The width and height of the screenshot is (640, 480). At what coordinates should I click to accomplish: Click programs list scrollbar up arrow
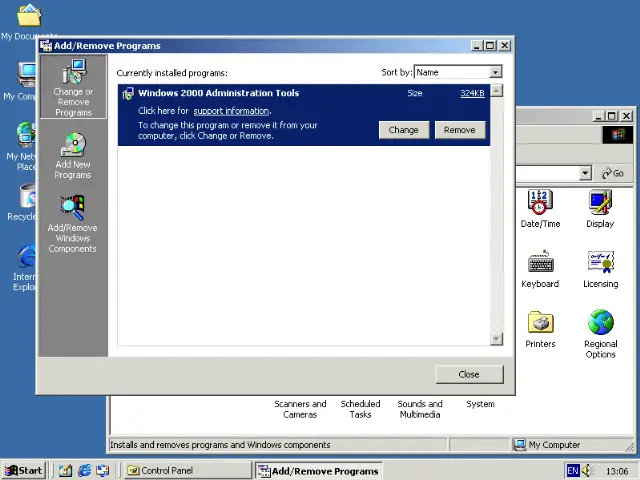[x=496, y=91]
